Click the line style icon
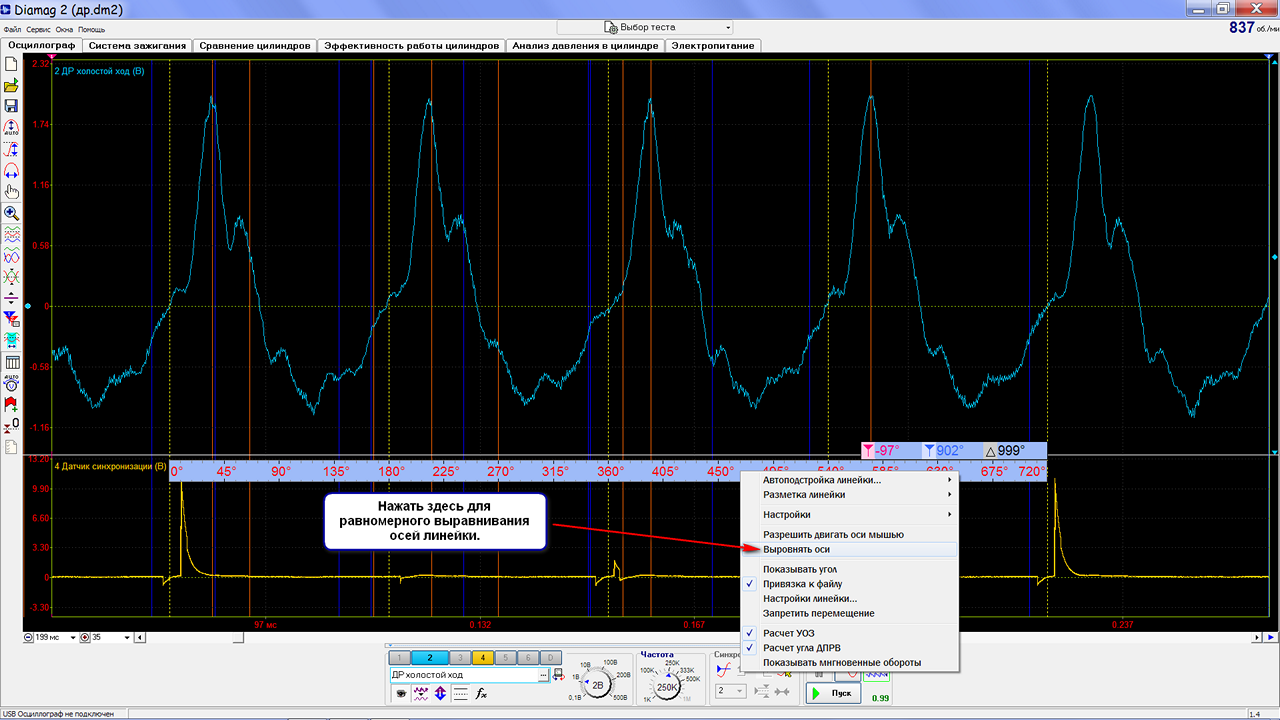 (x=460, y=693)
